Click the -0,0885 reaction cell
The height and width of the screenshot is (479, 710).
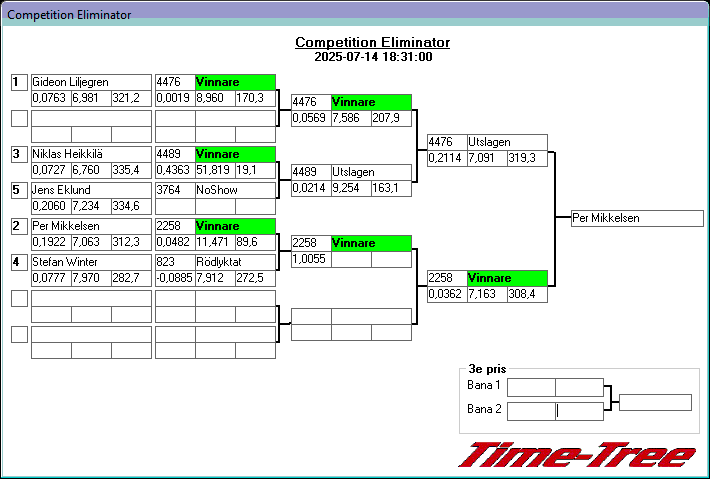(175, 278)
